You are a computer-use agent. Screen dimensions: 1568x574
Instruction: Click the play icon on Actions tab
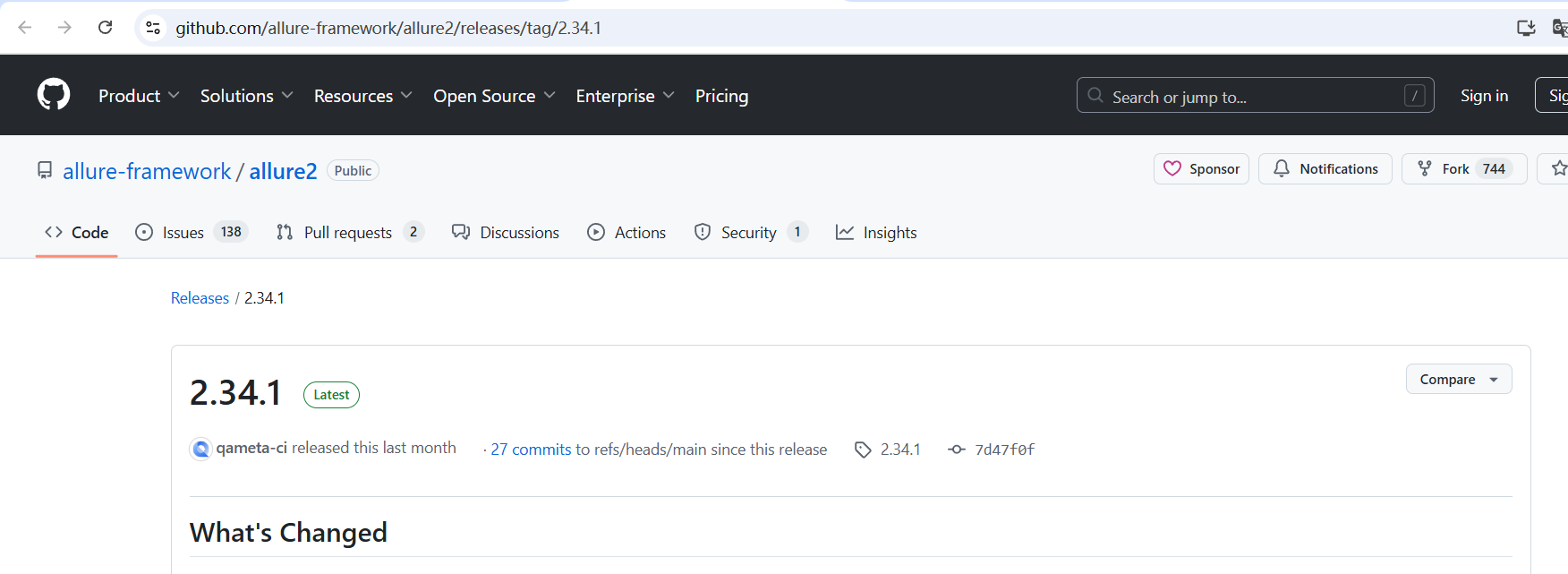click(596, 232)
